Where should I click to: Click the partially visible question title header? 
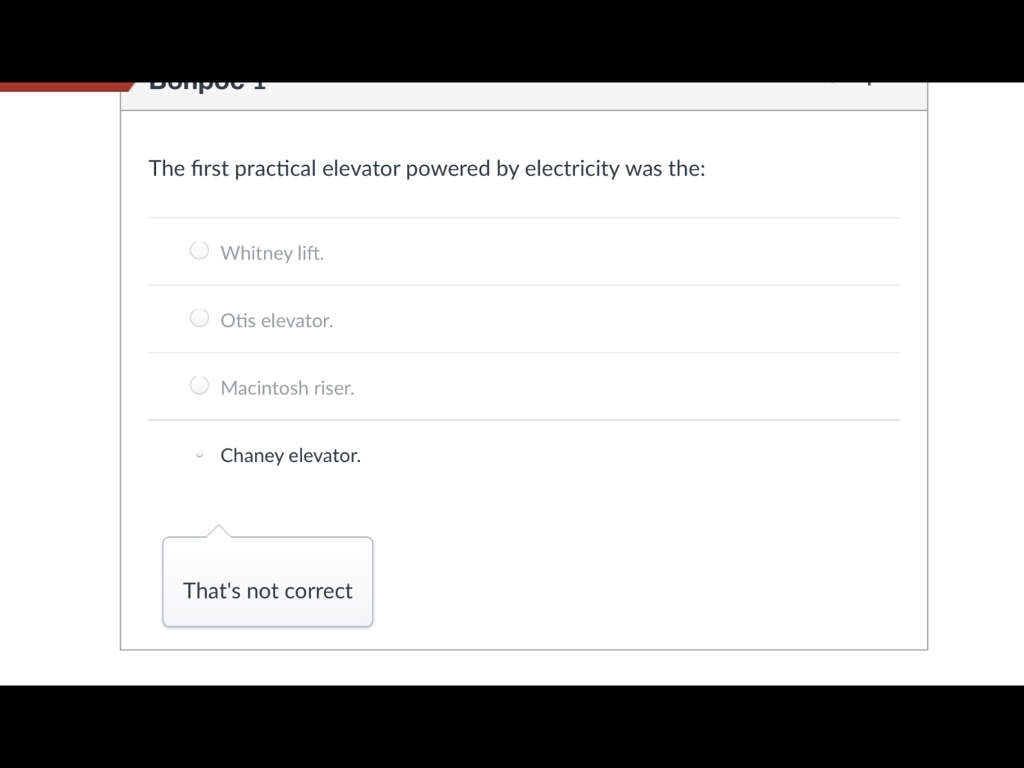pyautogui.click(x=207, y=86)
